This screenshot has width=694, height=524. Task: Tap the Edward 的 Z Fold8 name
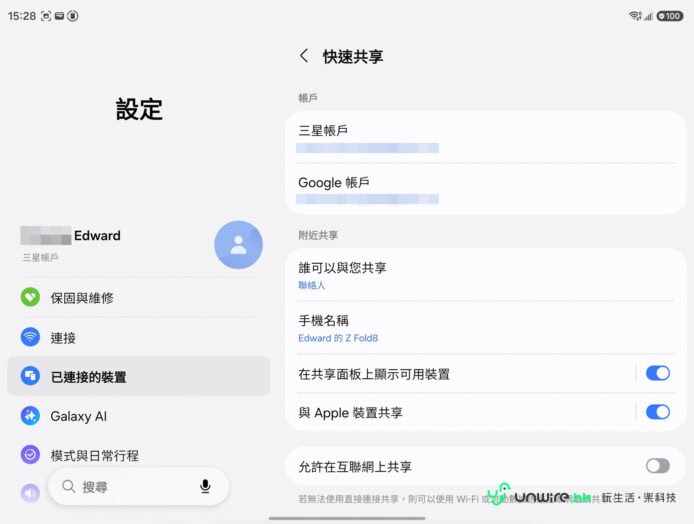click(x=338, y=338)
